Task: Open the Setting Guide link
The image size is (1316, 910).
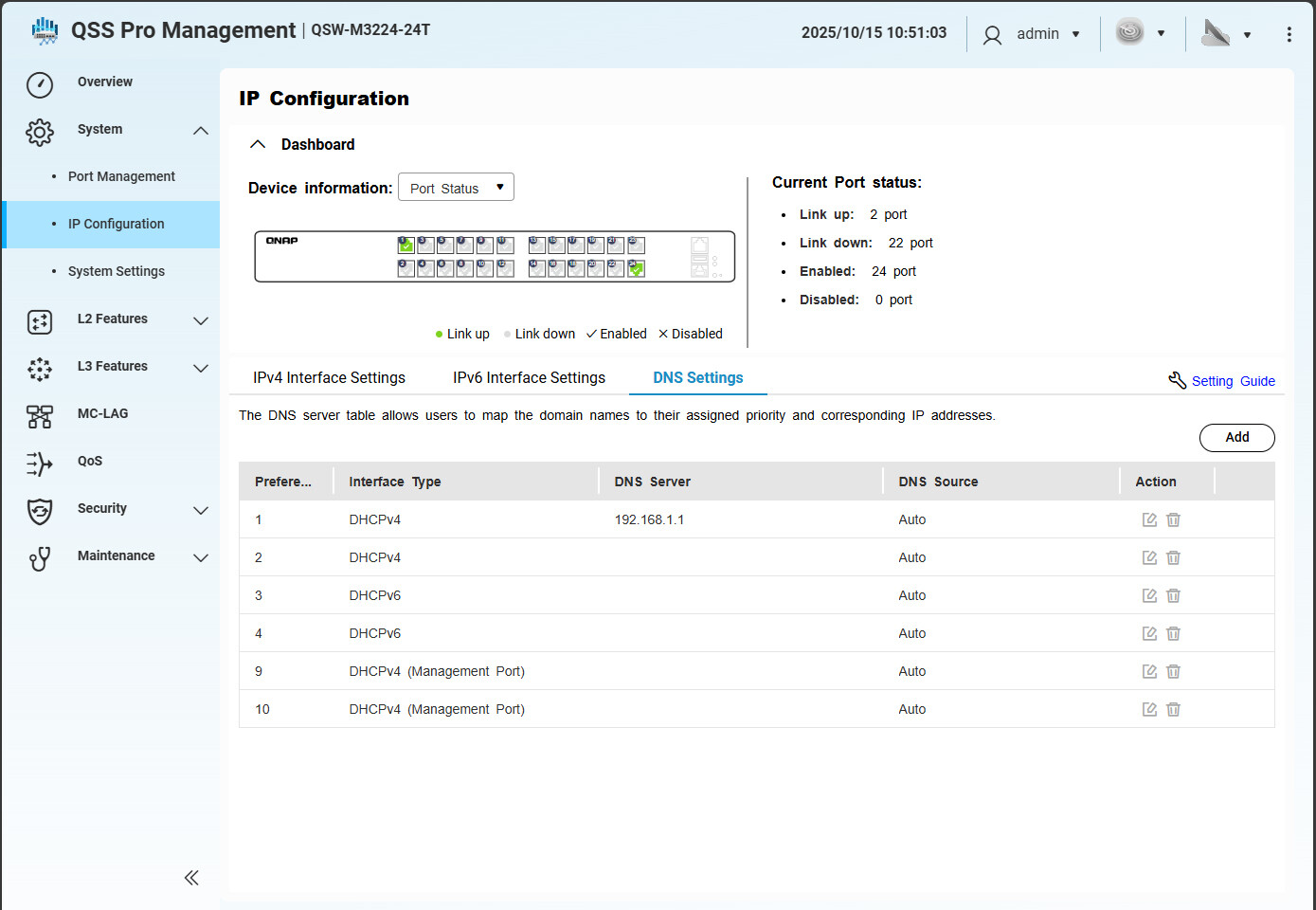Action: point(1232,381)
